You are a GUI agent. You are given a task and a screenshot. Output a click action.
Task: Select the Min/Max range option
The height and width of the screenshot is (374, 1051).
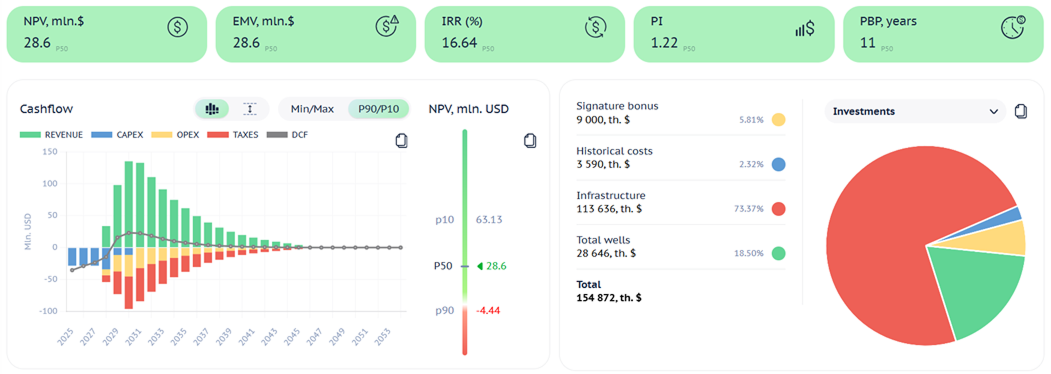click(x=314, y=109)
